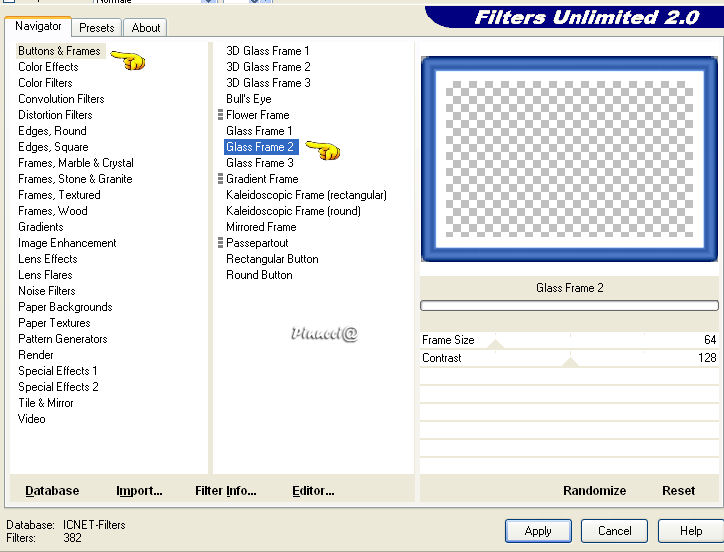Viewport: 724px width, 552px height.
Task: Choose Color Filters category
Action: tap(45, 83)
